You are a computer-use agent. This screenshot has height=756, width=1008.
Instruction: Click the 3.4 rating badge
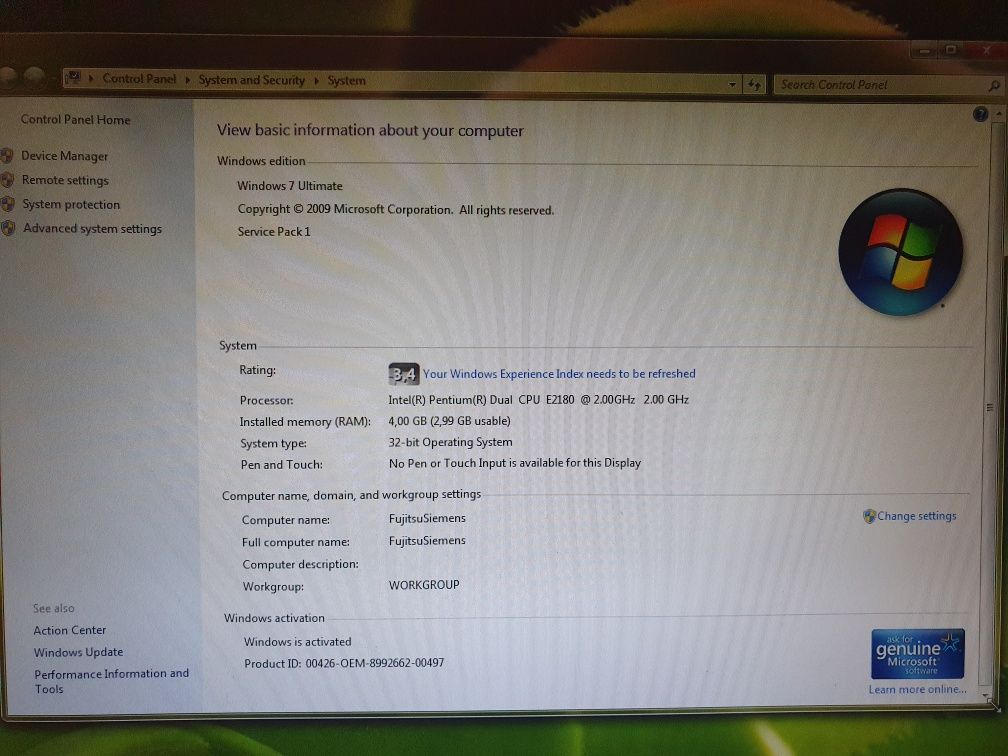[404, 374]
